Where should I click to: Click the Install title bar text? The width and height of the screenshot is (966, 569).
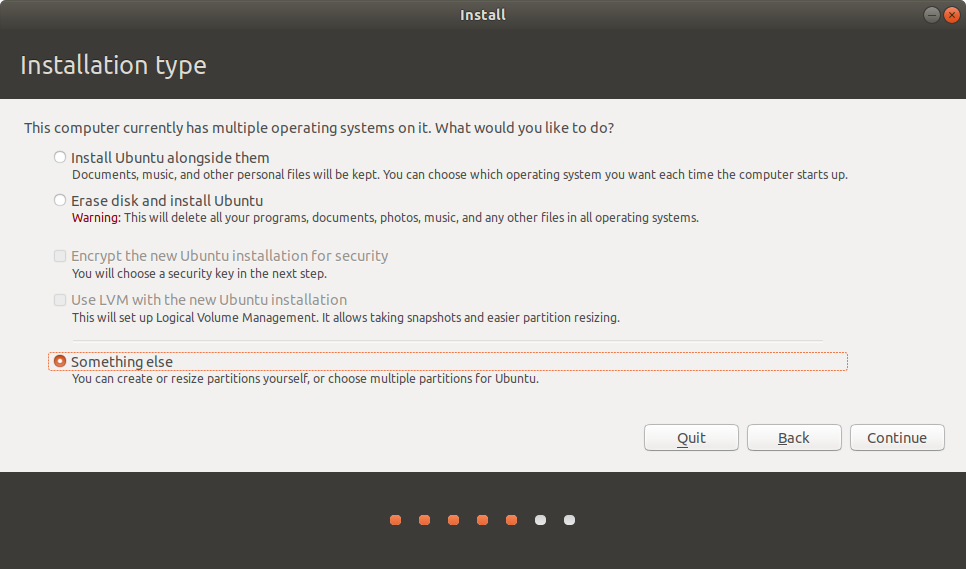(x=483, y=15)
